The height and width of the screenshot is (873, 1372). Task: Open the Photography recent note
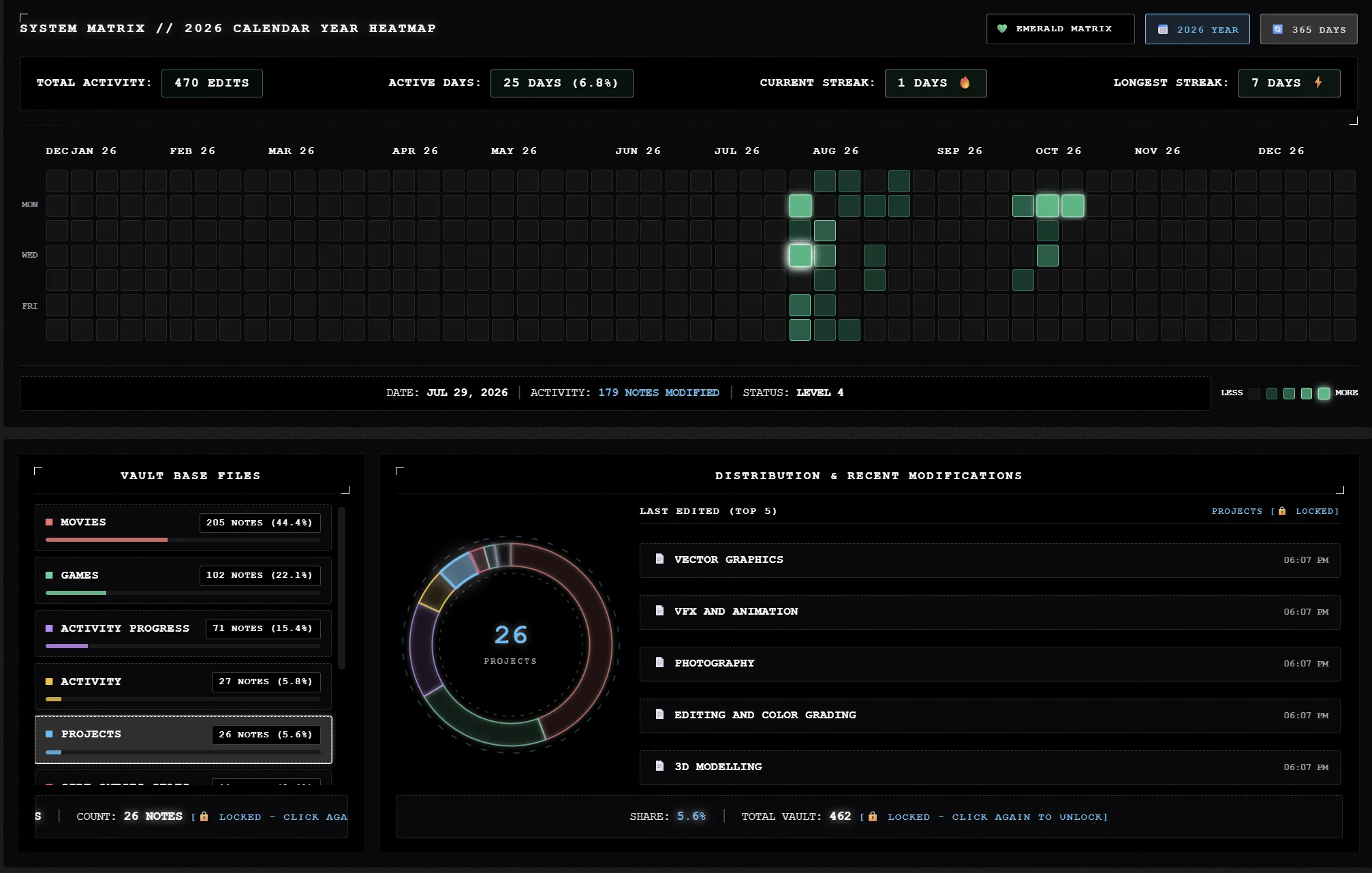(x=989, y=664)
